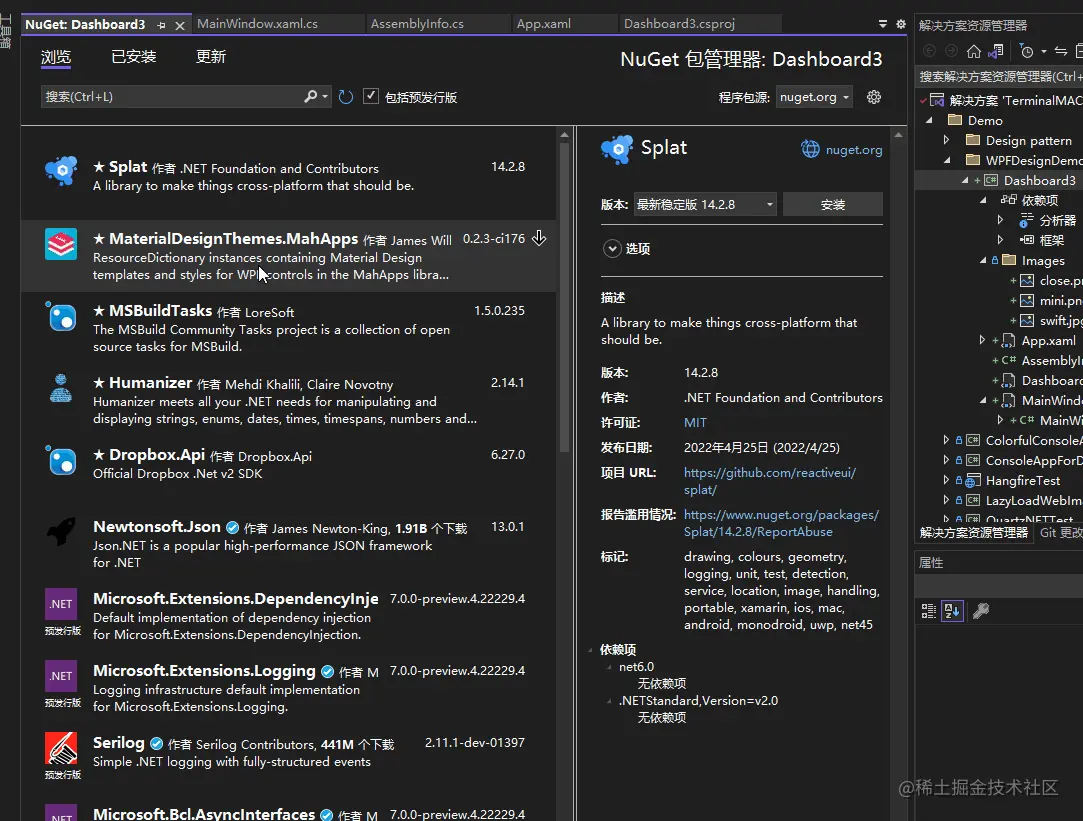Click the Microsoft.Extensions.DependencyInjection .NET icon
The image size is (1083, 821).
(61, 604)
